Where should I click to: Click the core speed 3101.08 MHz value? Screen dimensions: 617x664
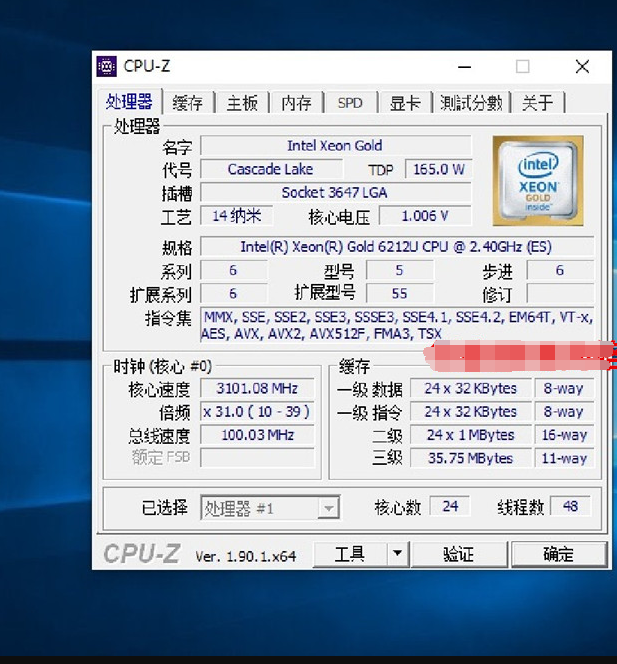coord(257,388)
